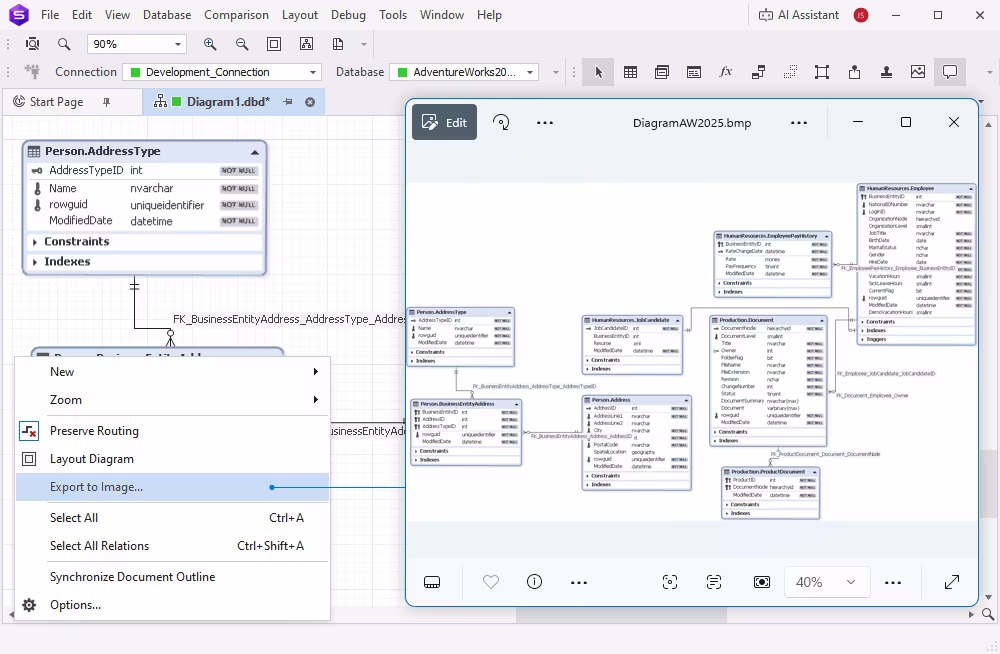
Task: Click the scan text icon in photo viewer
Action: point(714,582)
